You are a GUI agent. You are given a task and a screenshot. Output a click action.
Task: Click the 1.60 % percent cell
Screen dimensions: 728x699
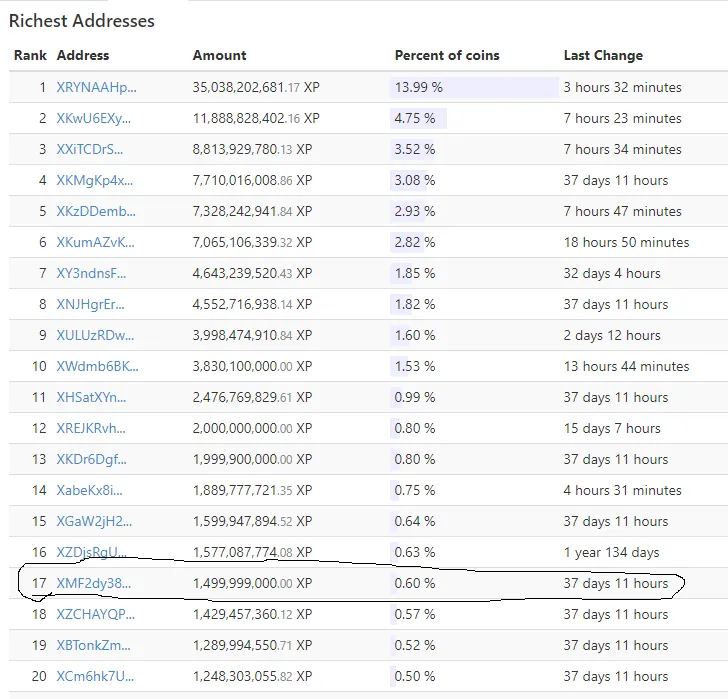tap(415, 335)
